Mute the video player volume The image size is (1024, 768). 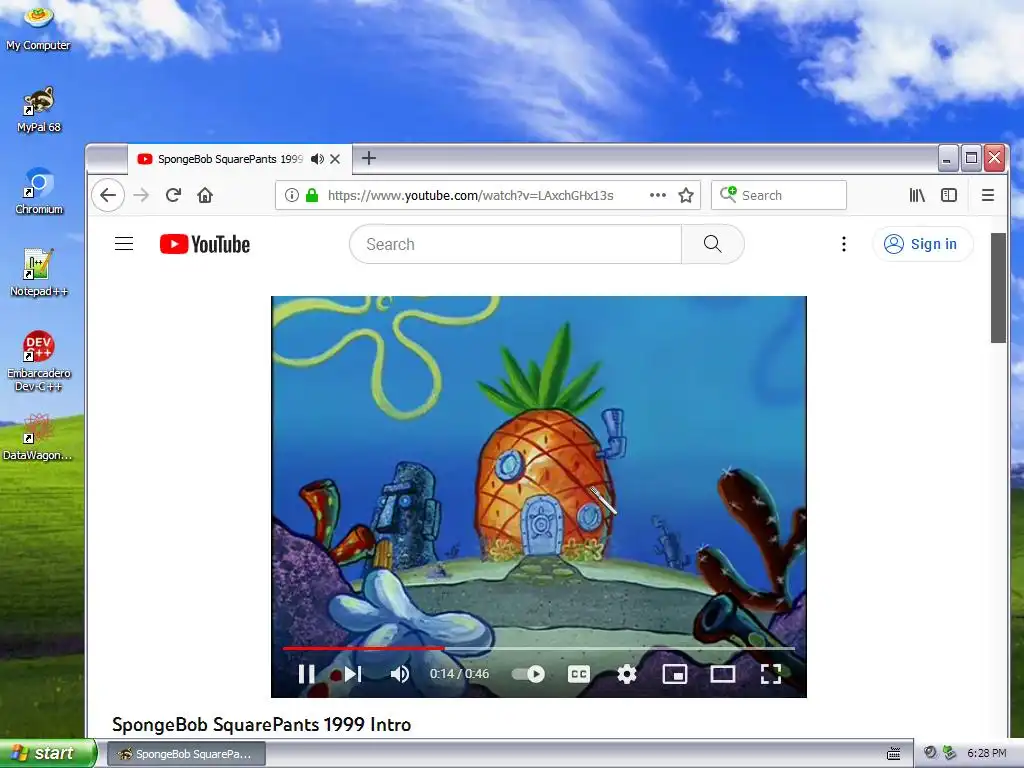tap(400, 673)
